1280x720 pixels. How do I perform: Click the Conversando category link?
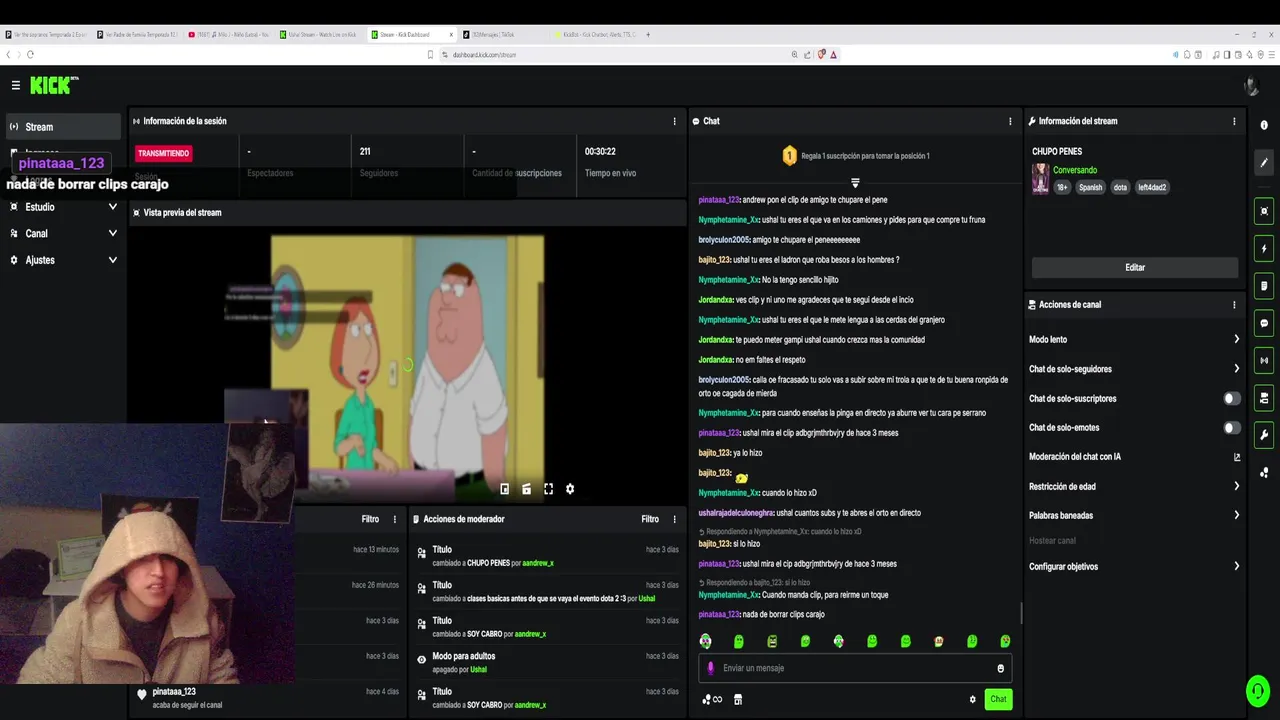coord(1075,171)
